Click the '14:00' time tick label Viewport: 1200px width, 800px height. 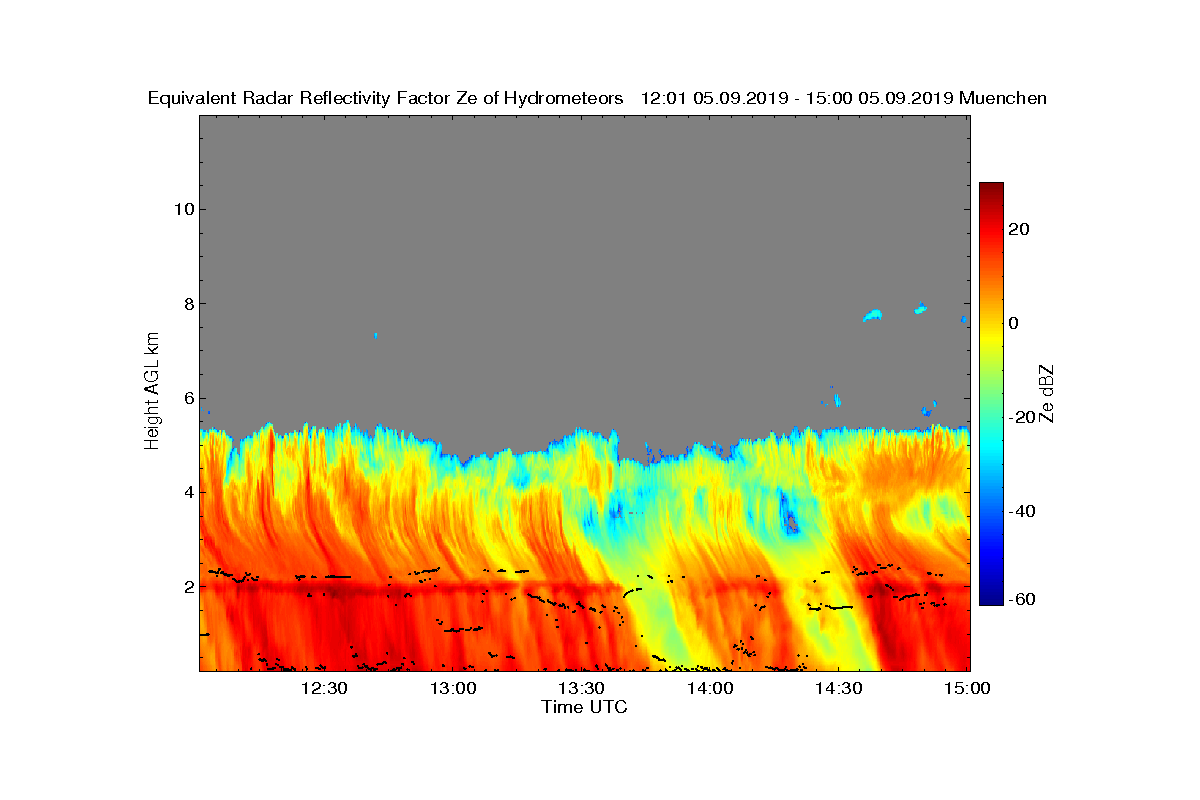coord(710,688)
